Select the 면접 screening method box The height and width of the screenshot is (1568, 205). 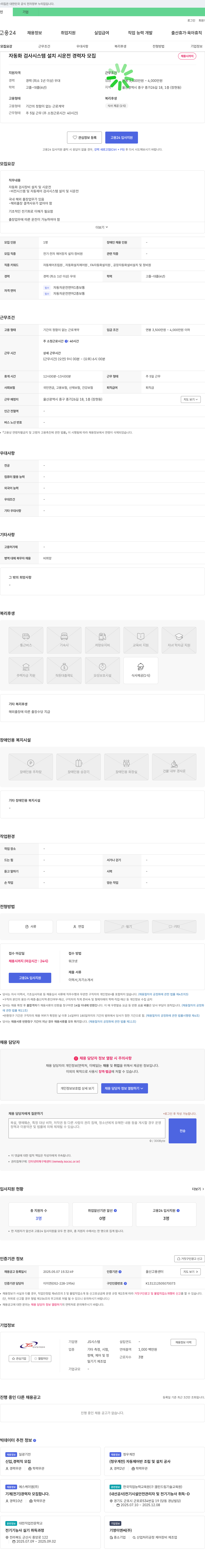(x=79, y=926)
